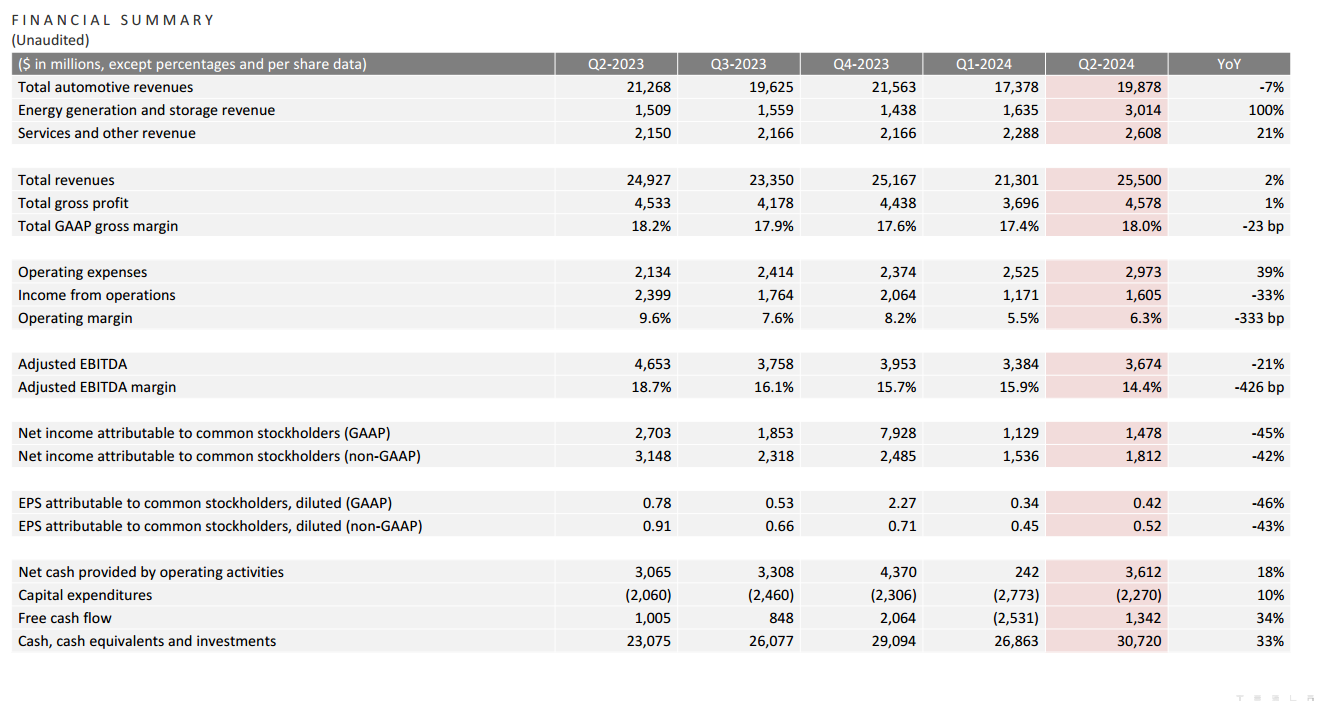
Task: Click the Operating margin row label
Action: click(x=75, y=318)
